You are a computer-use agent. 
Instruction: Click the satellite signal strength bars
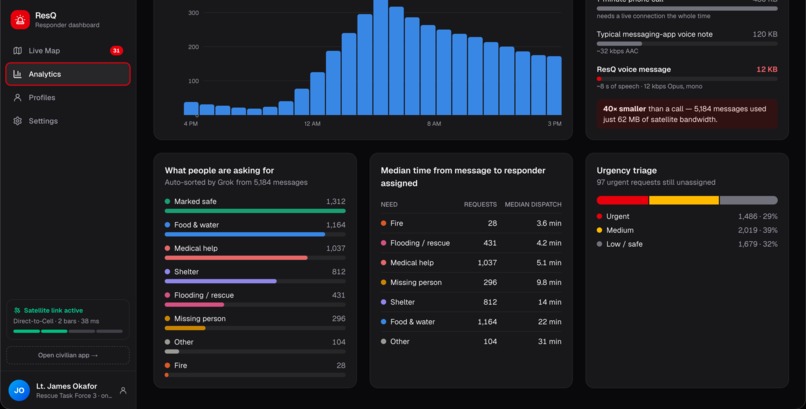point(68,331)
